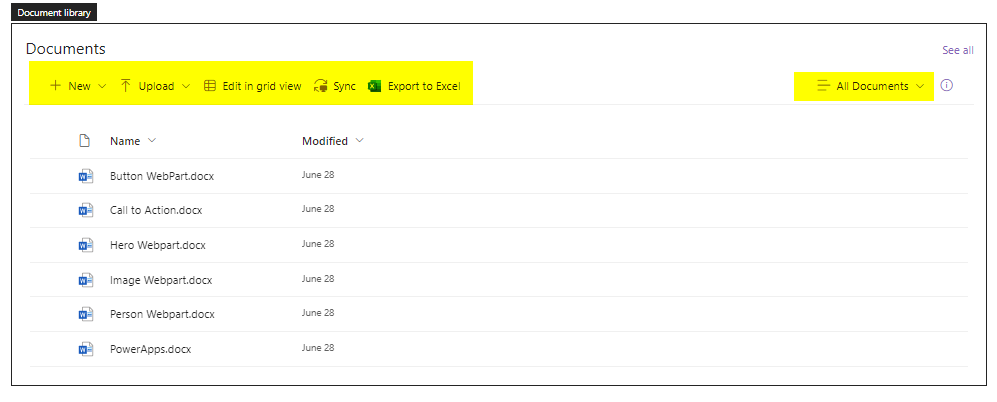
Task: Open the All Documents view switcher
Action: 871,86
